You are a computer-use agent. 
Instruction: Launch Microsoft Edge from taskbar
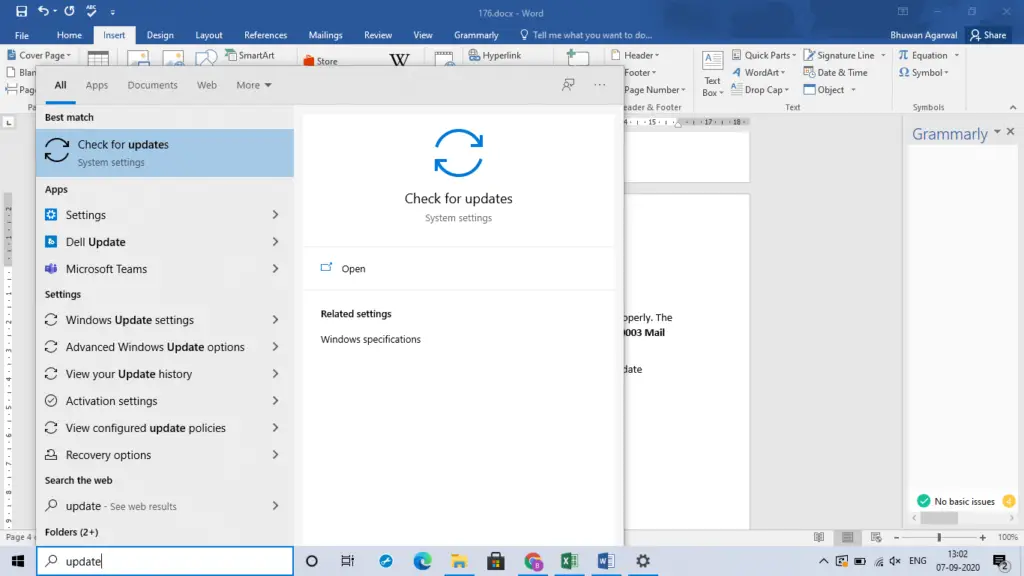423,561
